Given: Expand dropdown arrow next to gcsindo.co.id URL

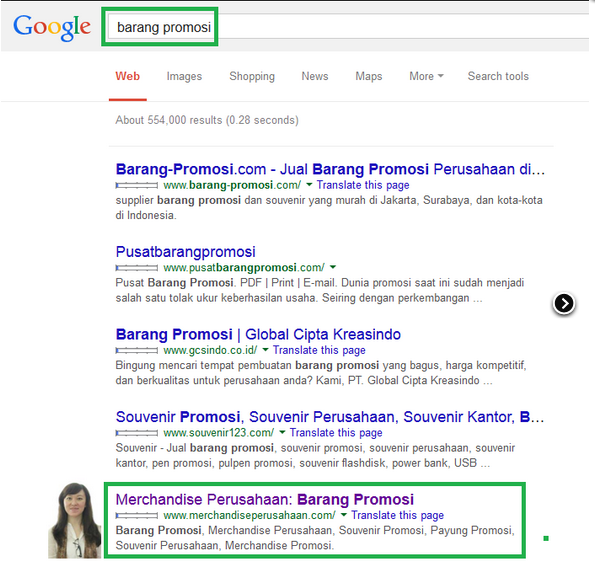Looking at the screenshot, I should click(x=265, y=349).
